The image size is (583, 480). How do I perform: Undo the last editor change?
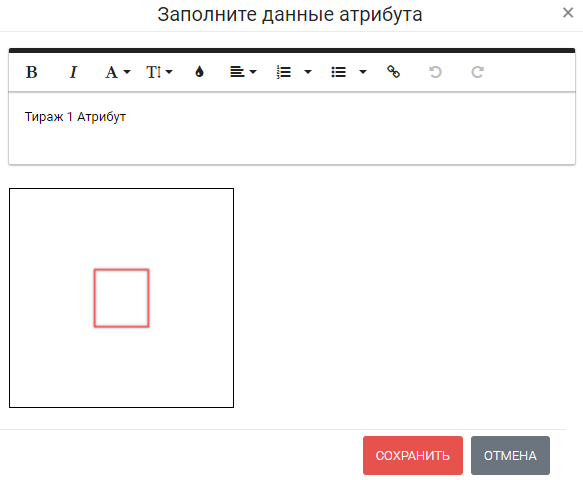tap(435, 72)
